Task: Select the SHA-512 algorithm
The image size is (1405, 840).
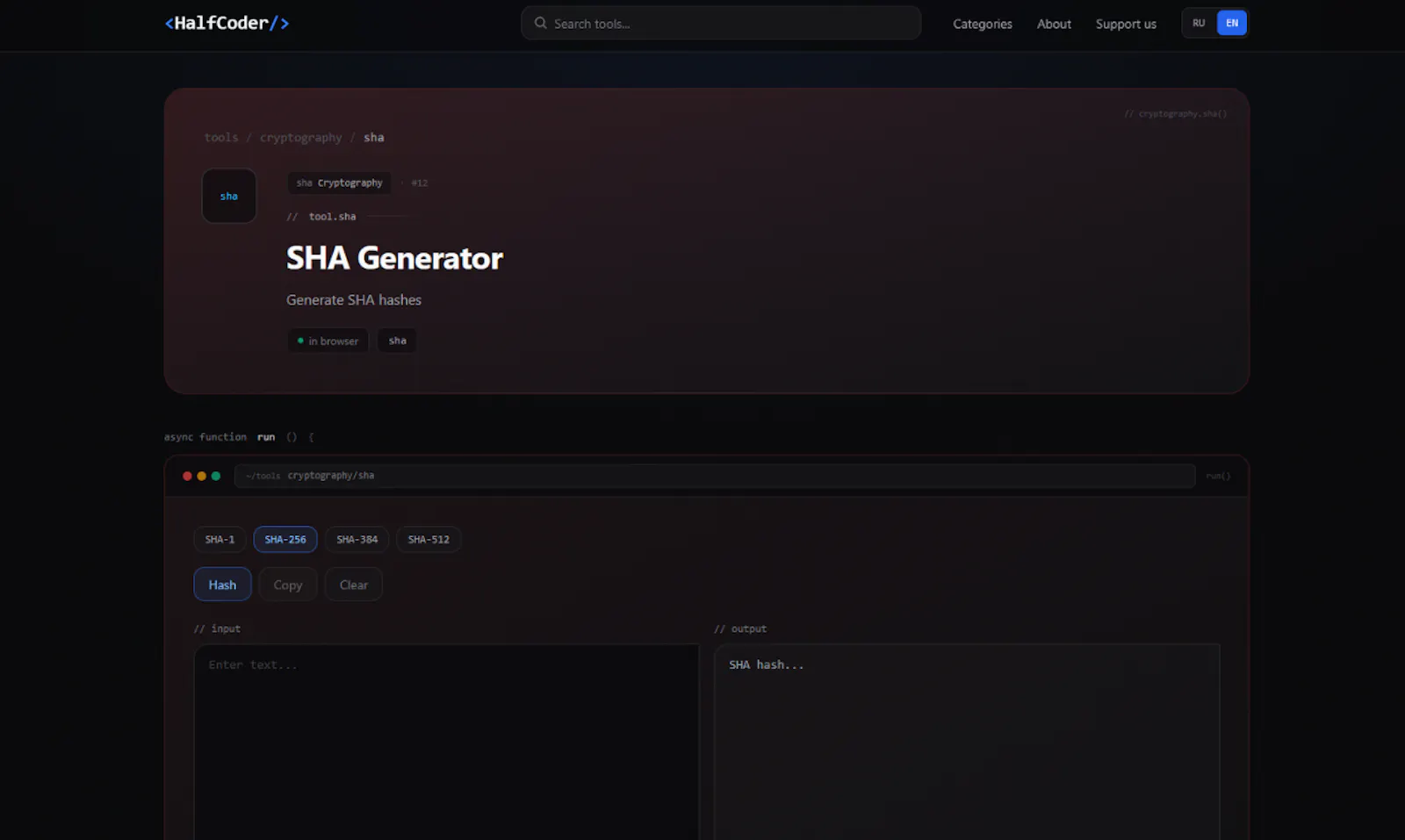Action: [x=429, y=540]
